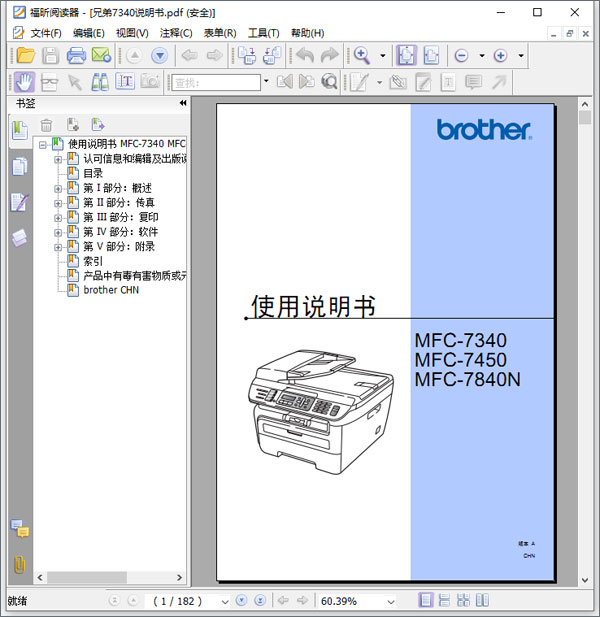This screenshot has height=617, width=600.
Task: Select the text selection tool
Action: point(125,82)
